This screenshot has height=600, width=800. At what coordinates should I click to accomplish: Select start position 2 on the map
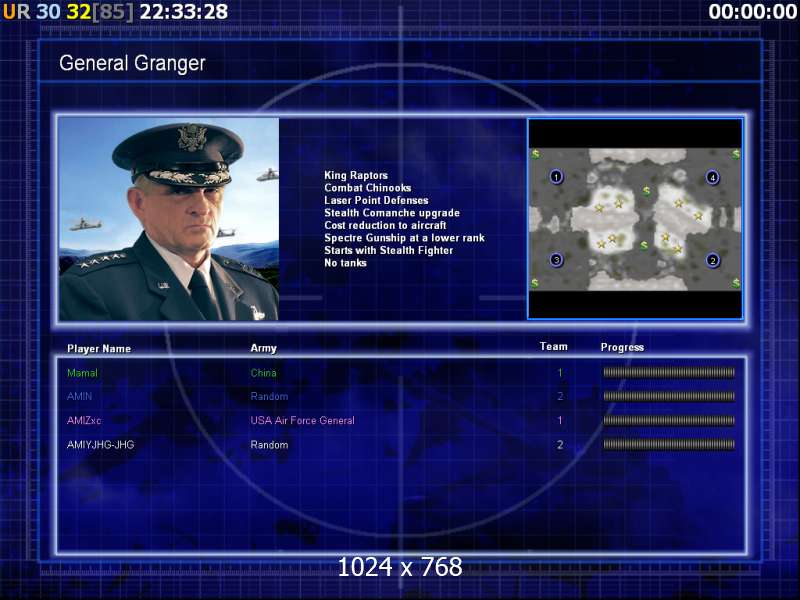coord(713,261)
